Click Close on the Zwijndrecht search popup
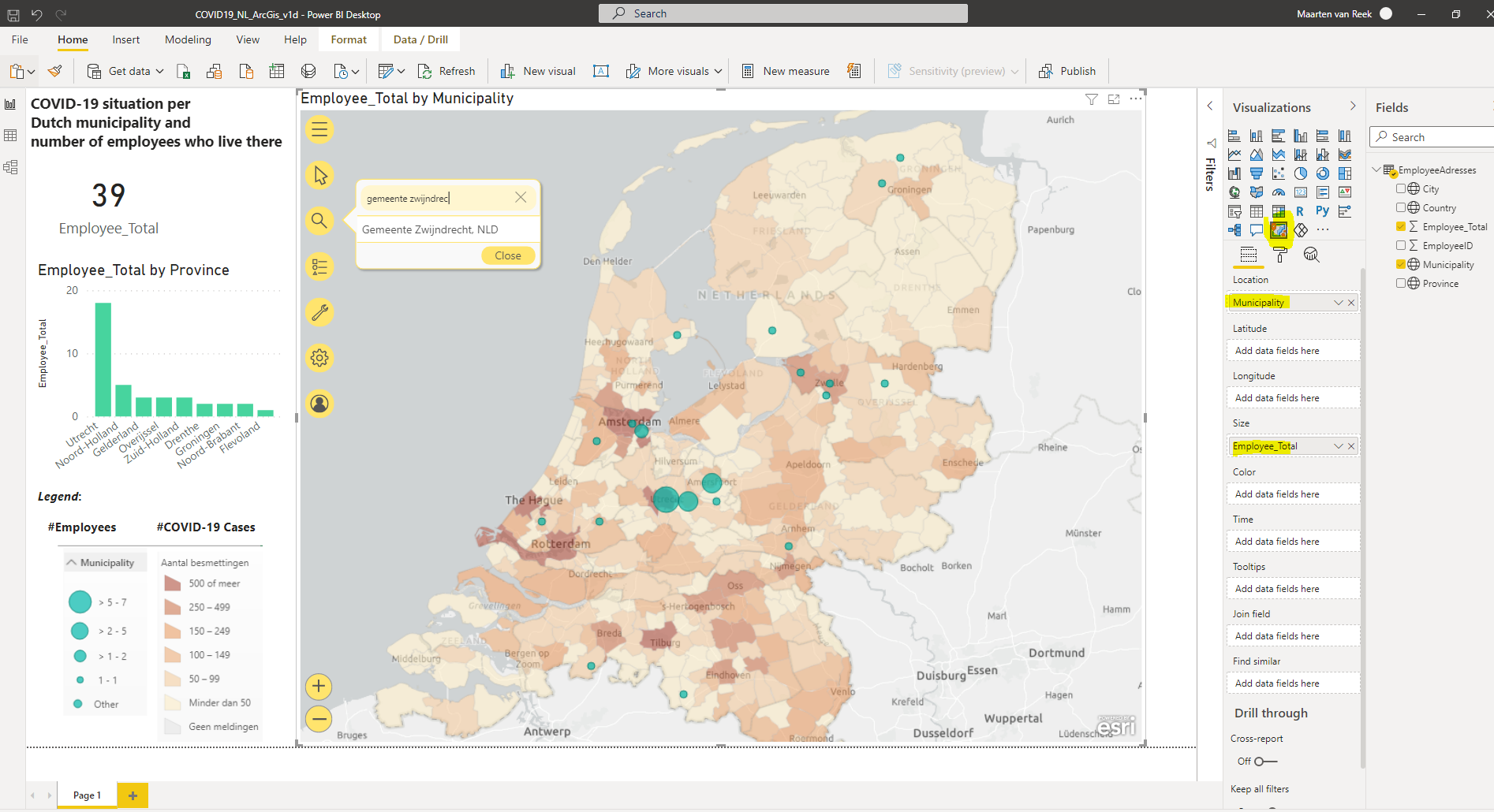1494x812 pixels. 507,255
